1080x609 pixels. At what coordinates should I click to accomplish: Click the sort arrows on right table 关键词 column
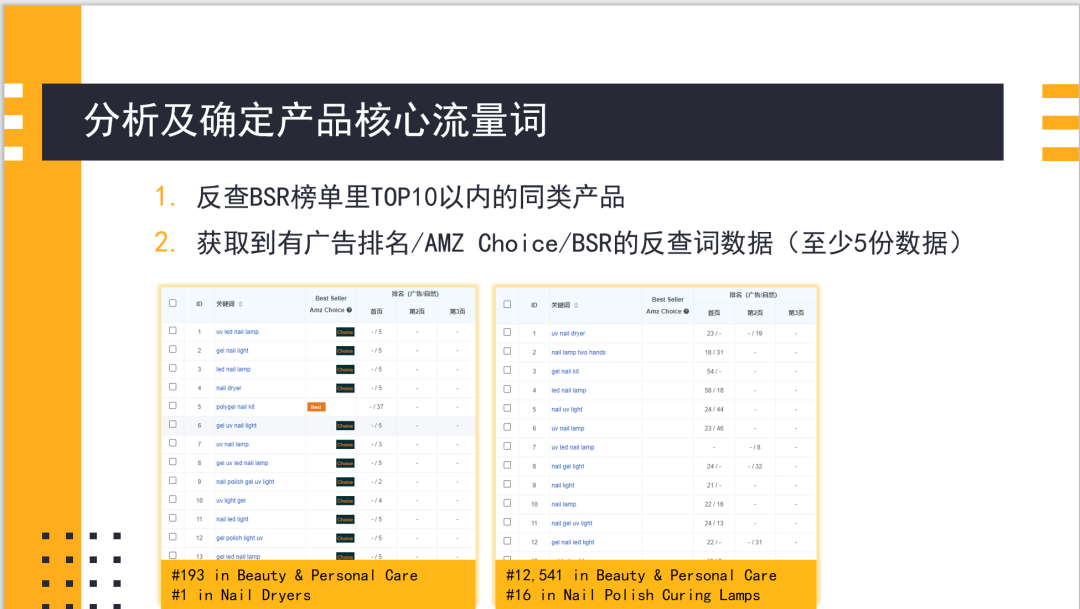click(577, 306)
